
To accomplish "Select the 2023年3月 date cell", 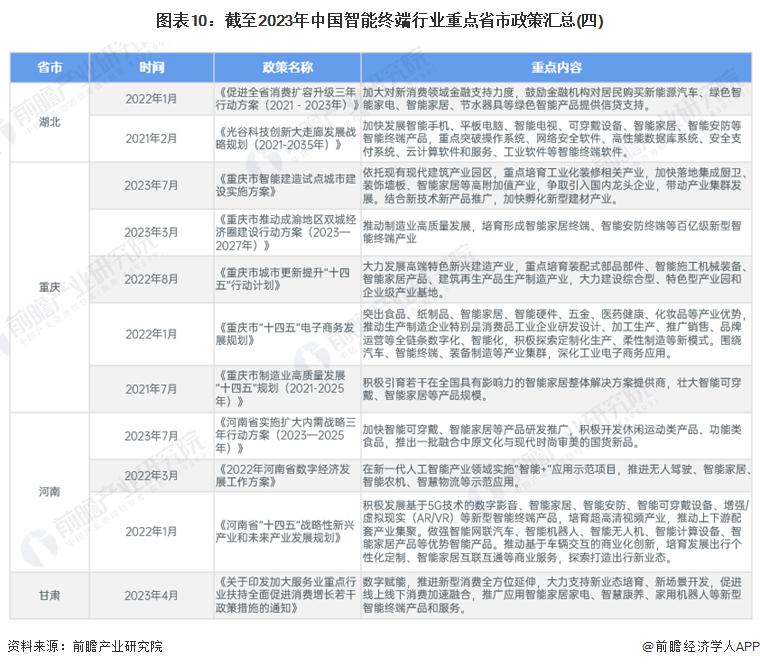I will 151,233.
